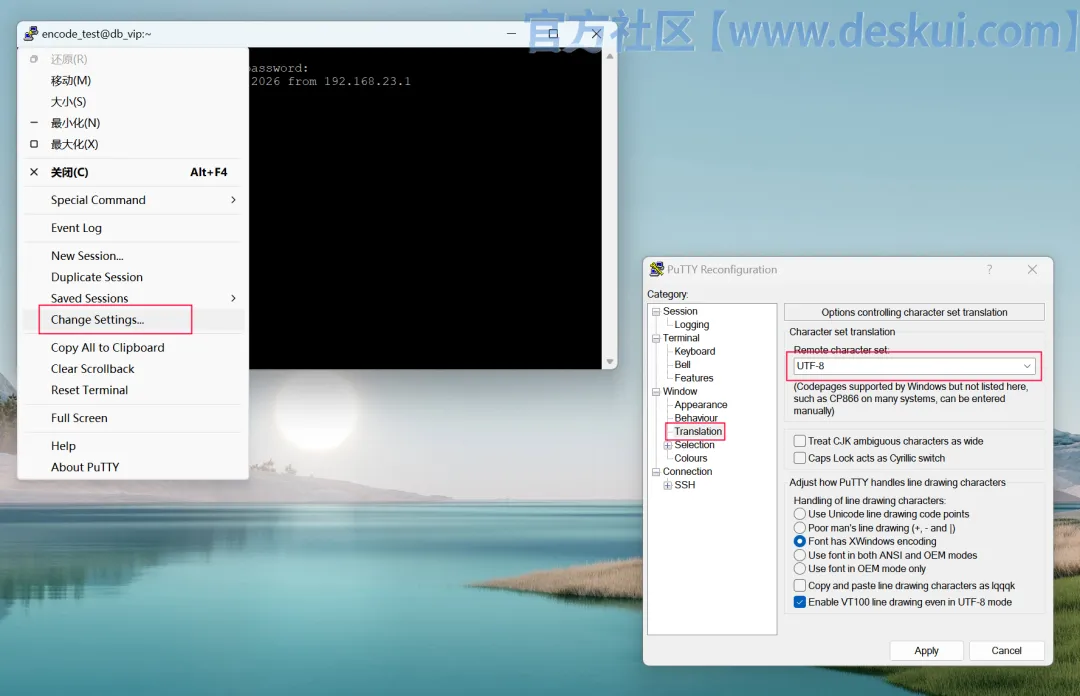Select 大小(S) in the system menu
The width and height of the screenshot is (1080, 696).
[x=134, y=102]
